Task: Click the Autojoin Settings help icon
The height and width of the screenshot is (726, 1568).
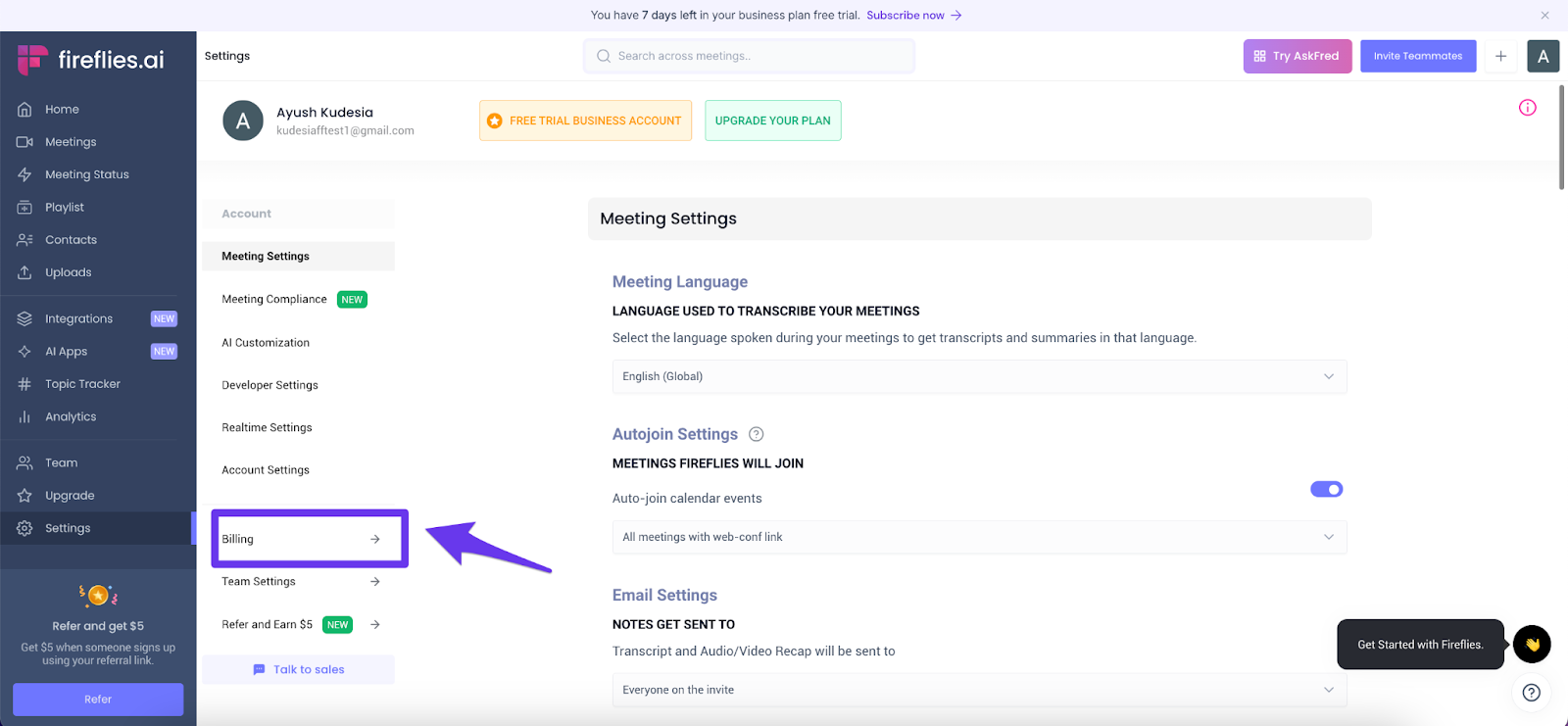Action: [757, 434]
